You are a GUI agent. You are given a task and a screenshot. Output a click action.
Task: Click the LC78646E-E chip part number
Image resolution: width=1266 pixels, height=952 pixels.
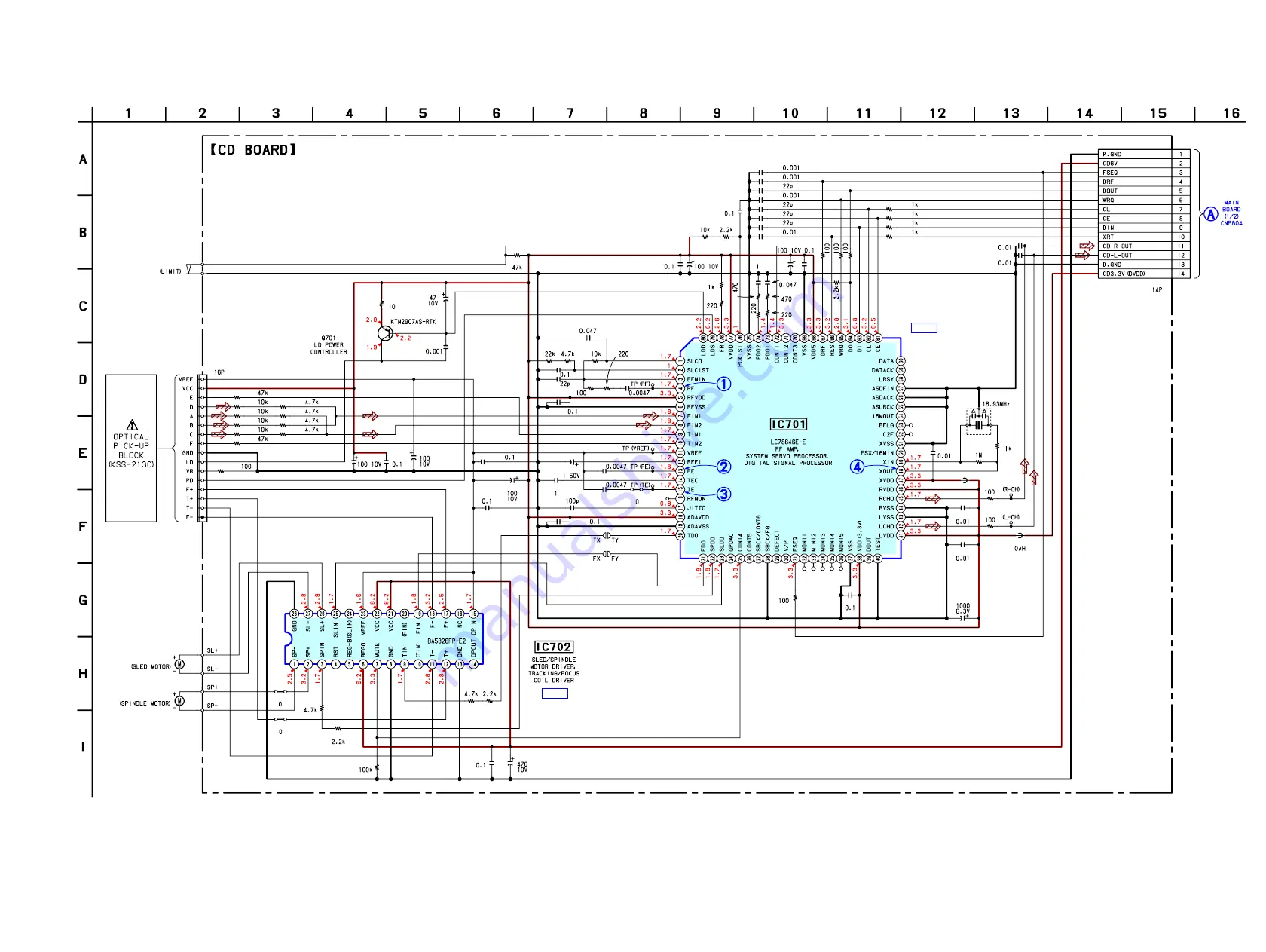click(788, 442)
